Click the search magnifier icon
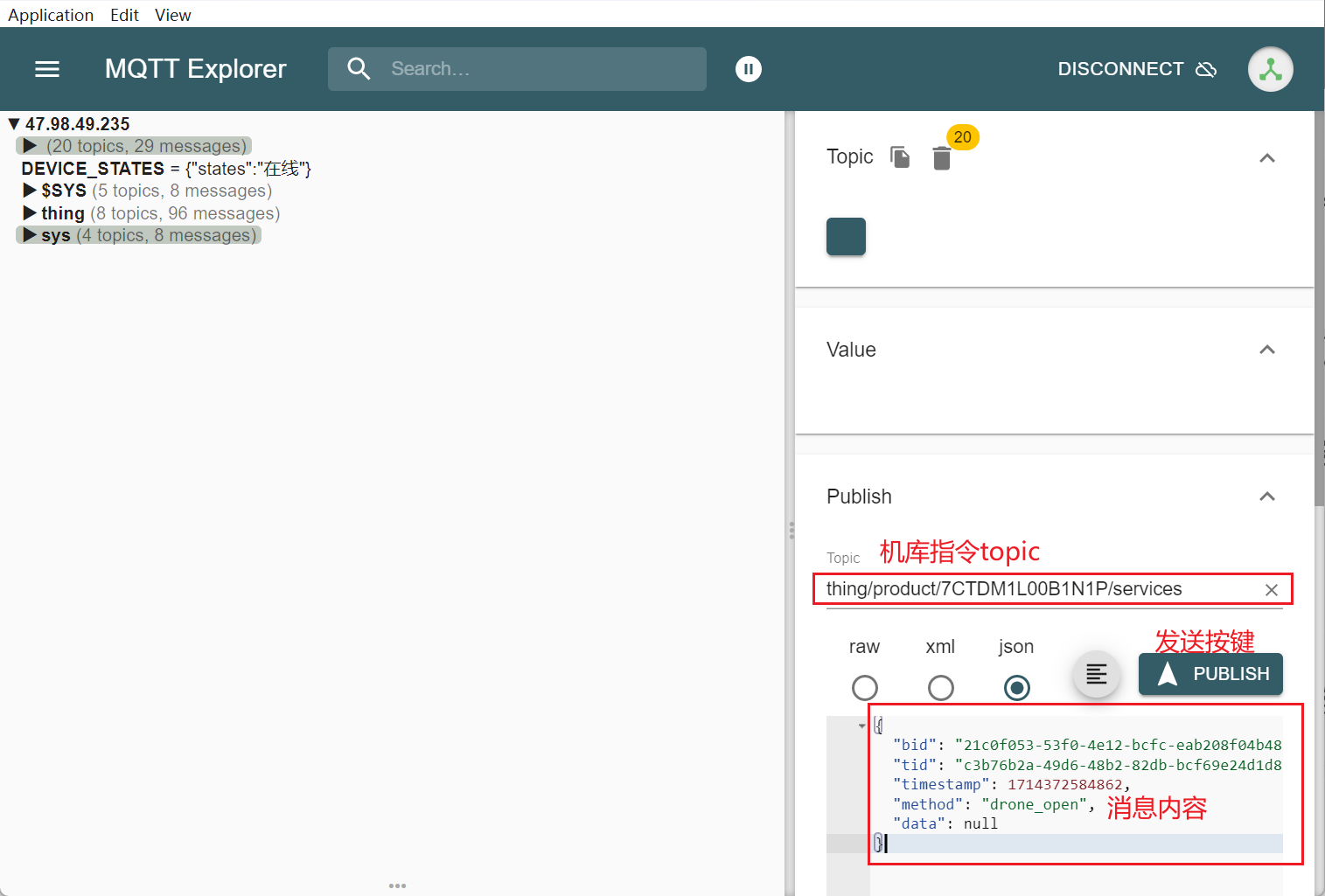Image resolution: width=1325 pixels, height=896 pixels. pos(359,69)
